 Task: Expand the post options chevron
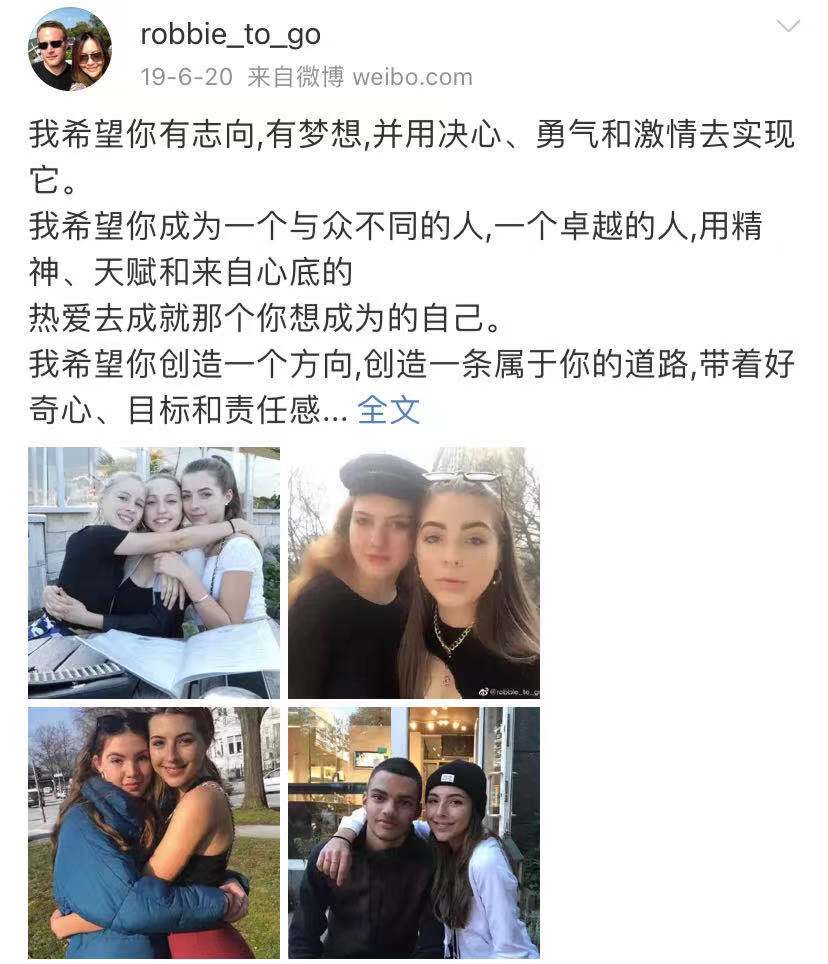[787, 25]
